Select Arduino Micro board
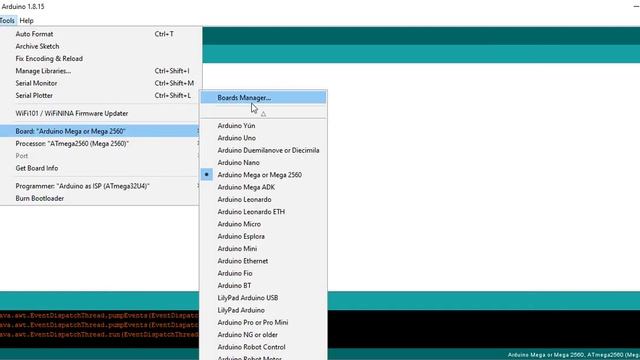Viewport: 640px width, 360px height. (x=263, y=224)
